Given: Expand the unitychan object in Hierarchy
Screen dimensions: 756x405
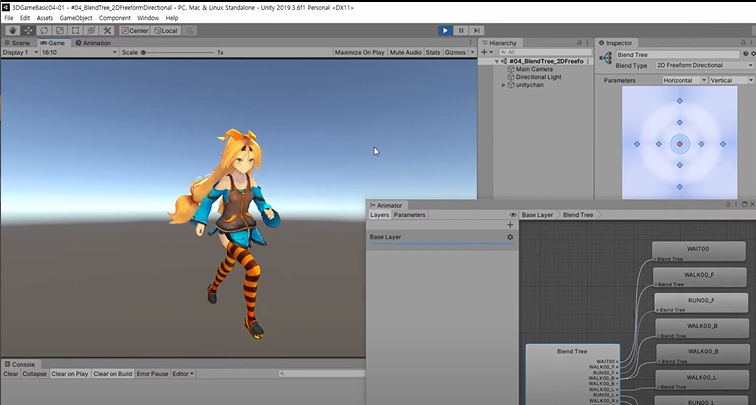Looking at the screenshot, I should 504,85.
